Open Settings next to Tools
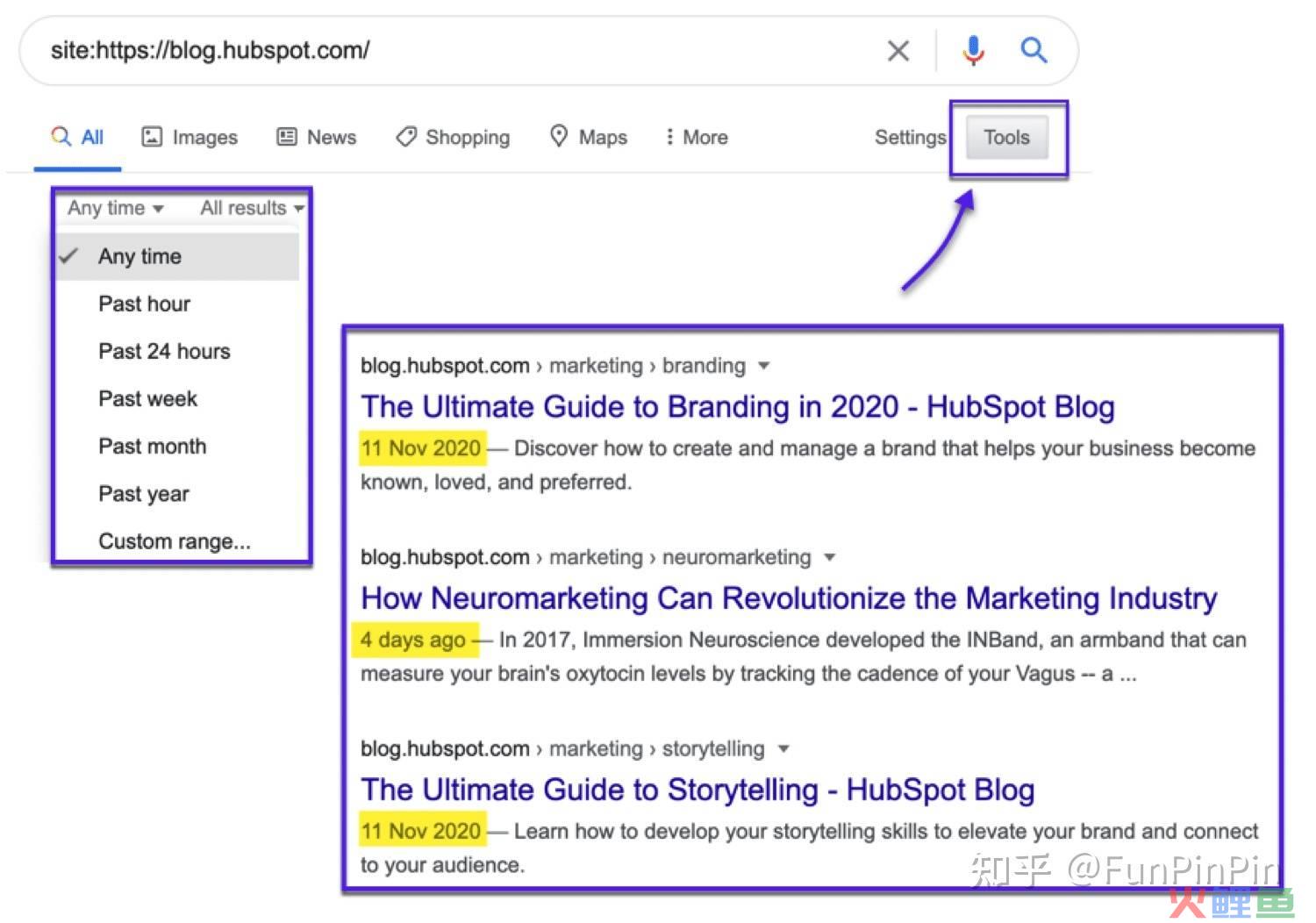 (x=910, y=137)
